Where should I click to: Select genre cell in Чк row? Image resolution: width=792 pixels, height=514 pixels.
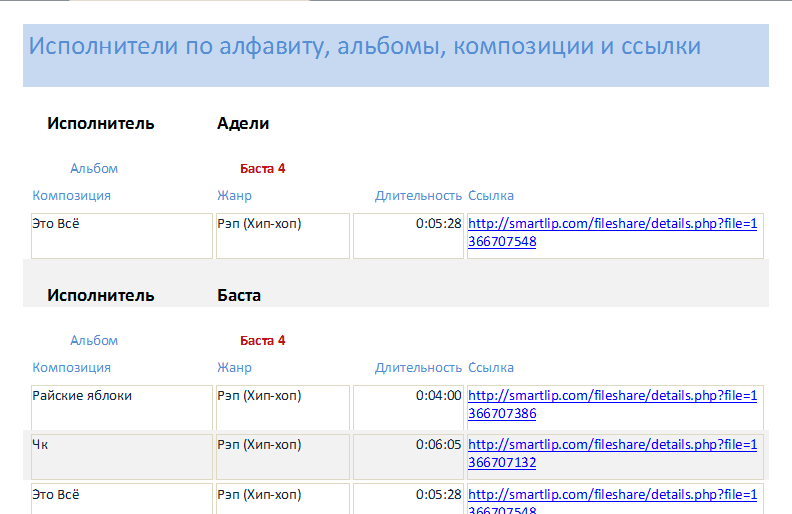[x=283, y=457]
